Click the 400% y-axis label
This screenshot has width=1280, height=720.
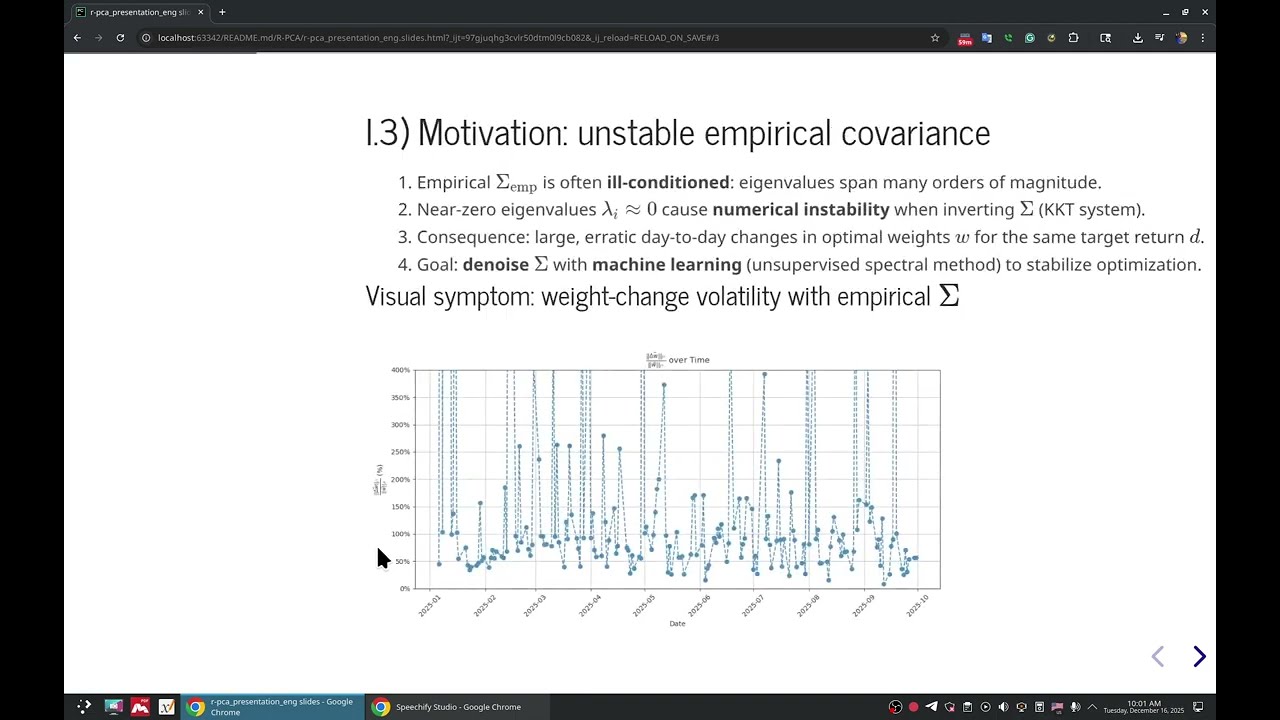[400, 370]
